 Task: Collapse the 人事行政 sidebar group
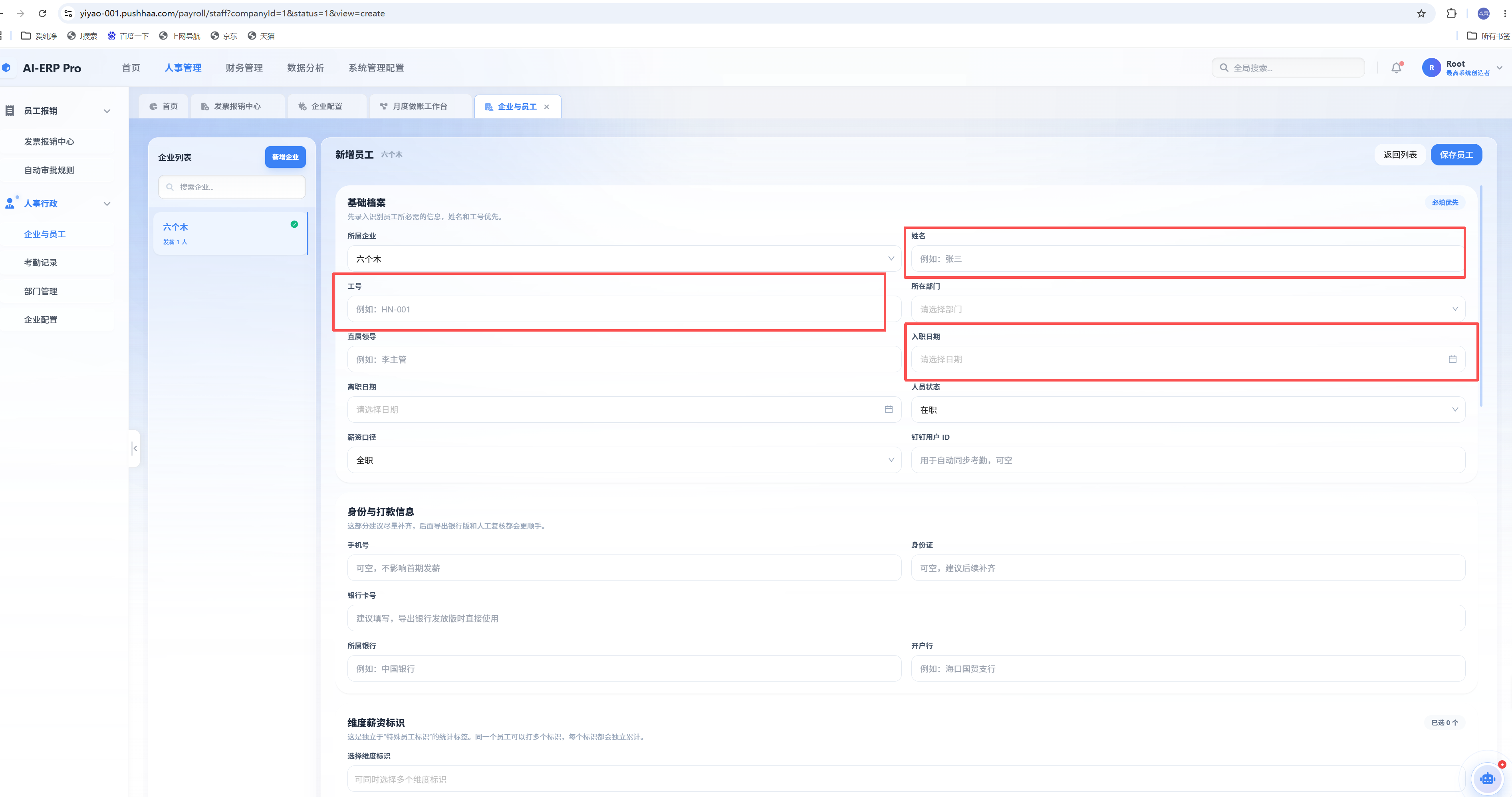click(107, 204)
